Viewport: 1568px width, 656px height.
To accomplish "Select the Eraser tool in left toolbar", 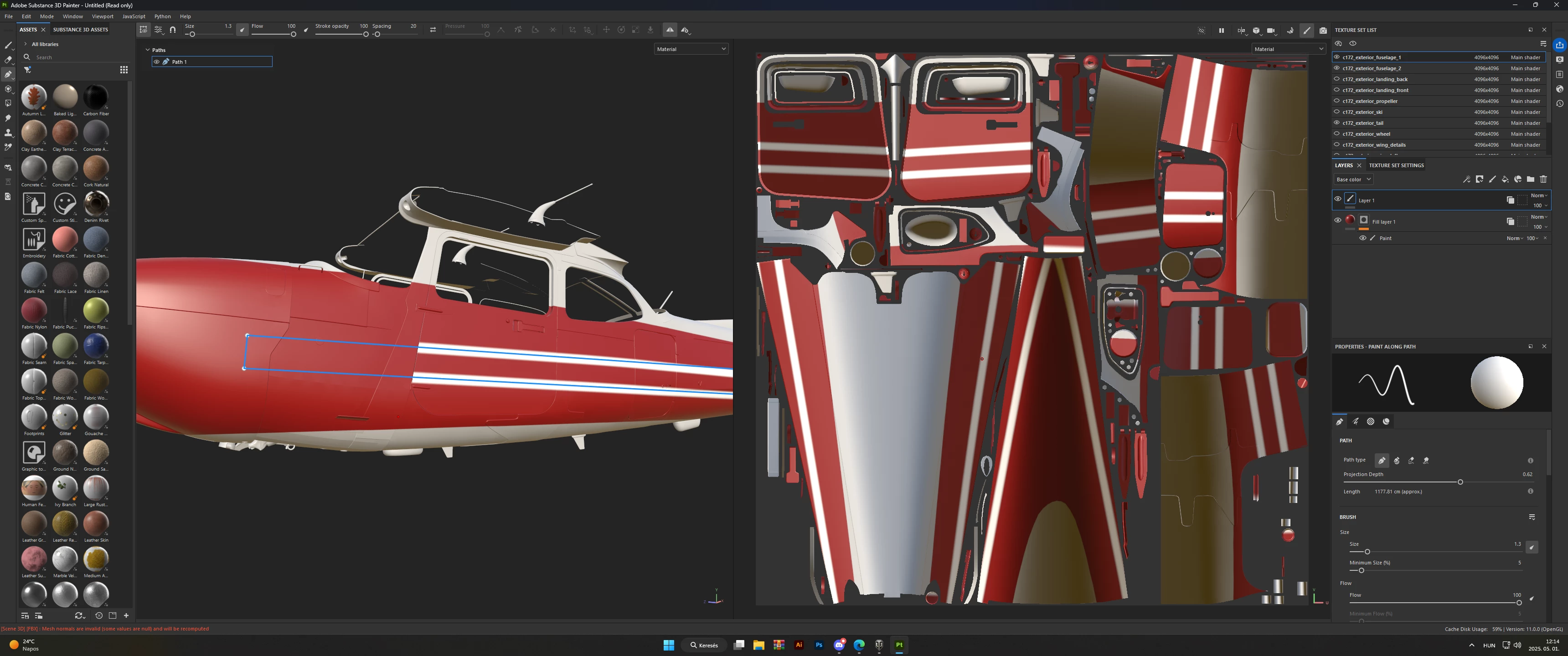I will click(8, 60).
